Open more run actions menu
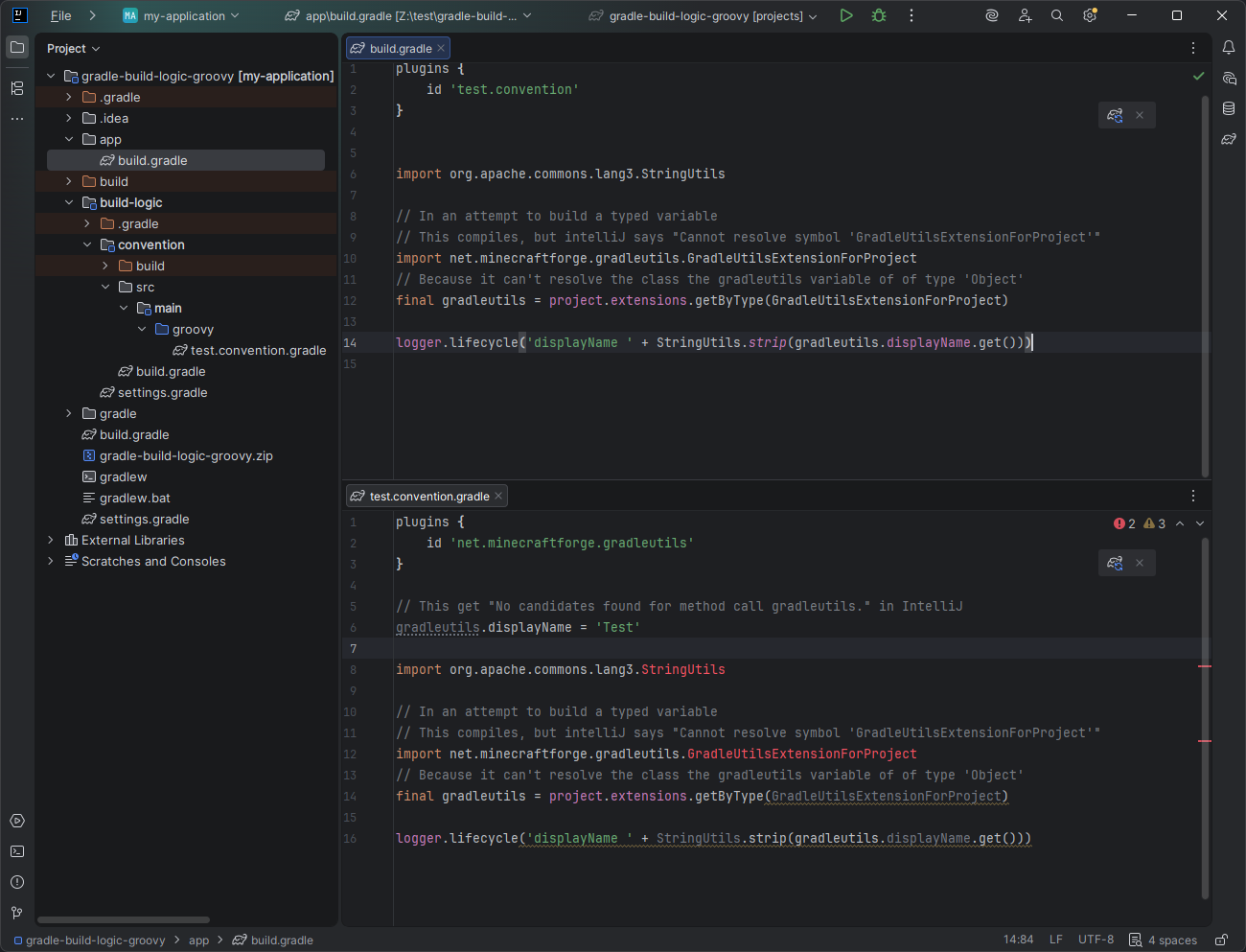 (x=911, y=15)
